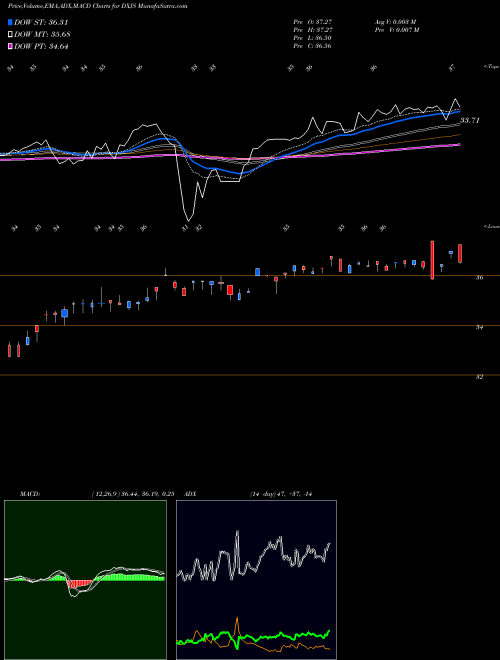The image size is (500, 660).
Task: Click the 34 price axis label
Action: (x=479, y=327)
